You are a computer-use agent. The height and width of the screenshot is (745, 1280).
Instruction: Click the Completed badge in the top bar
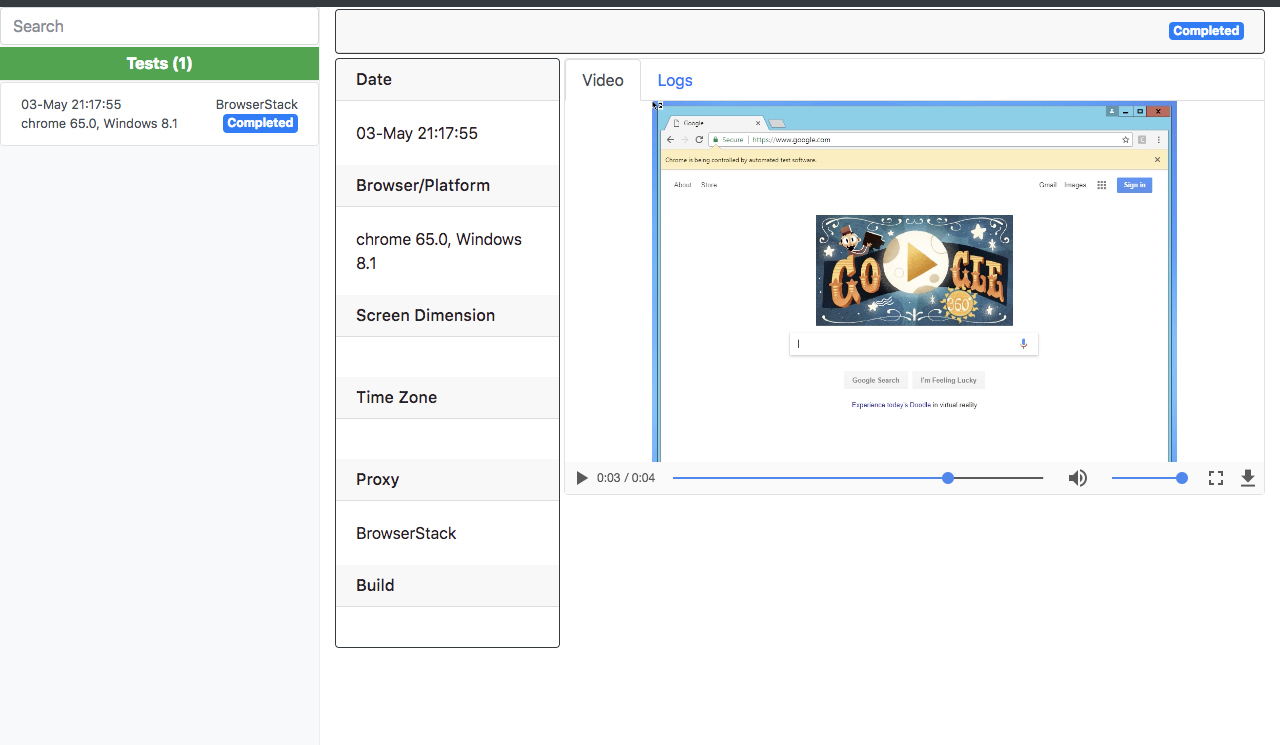(x=1205, y=31)
